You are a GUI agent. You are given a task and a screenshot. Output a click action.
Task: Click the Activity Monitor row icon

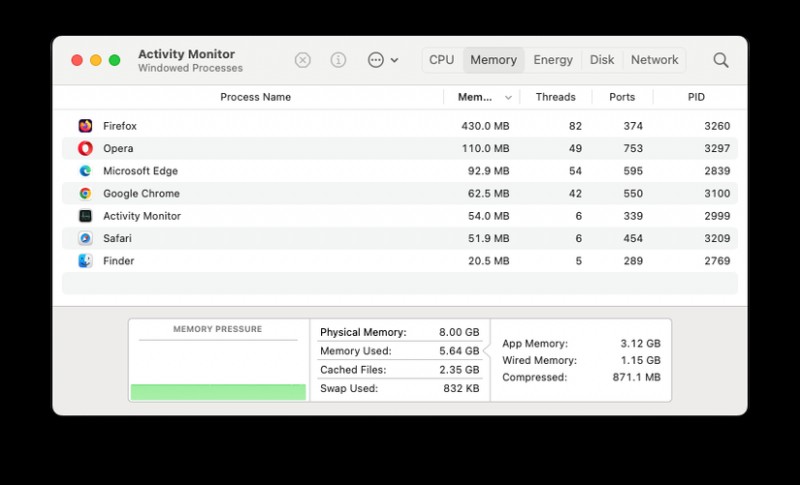pos(85,216)
